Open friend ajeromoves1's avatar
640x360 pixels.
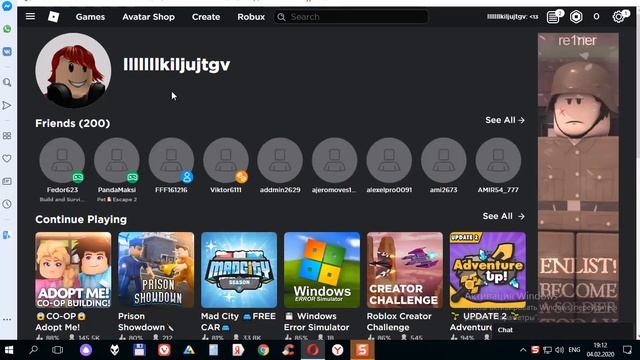tap(334, 160)
